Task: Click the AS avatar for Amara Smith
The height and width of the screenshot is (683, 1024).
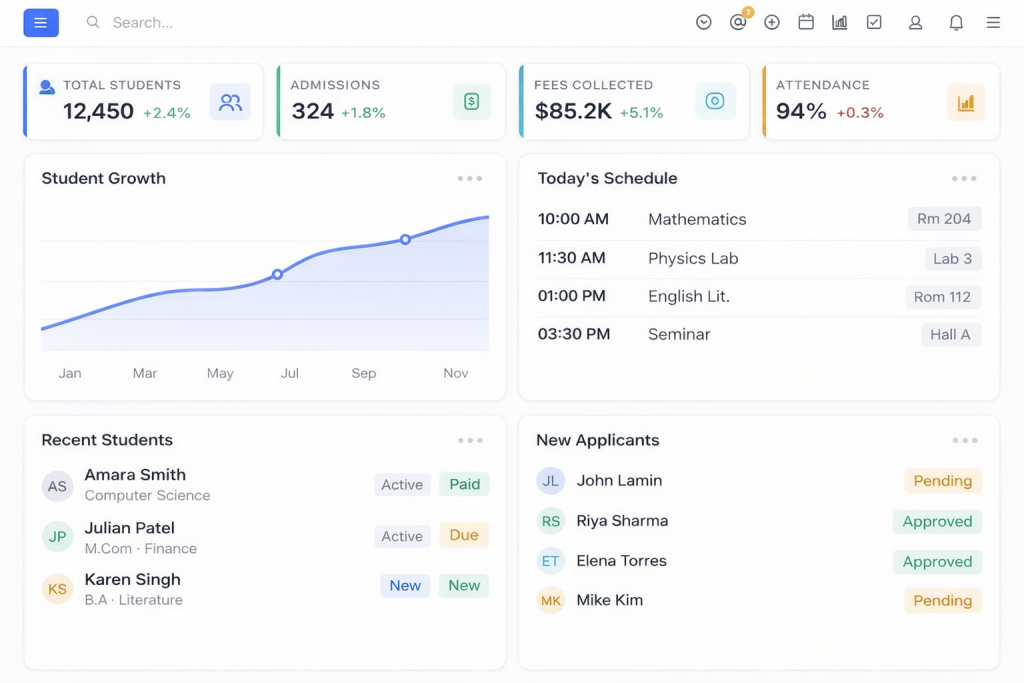Action: pyautogui.click(x=57, y=486)
